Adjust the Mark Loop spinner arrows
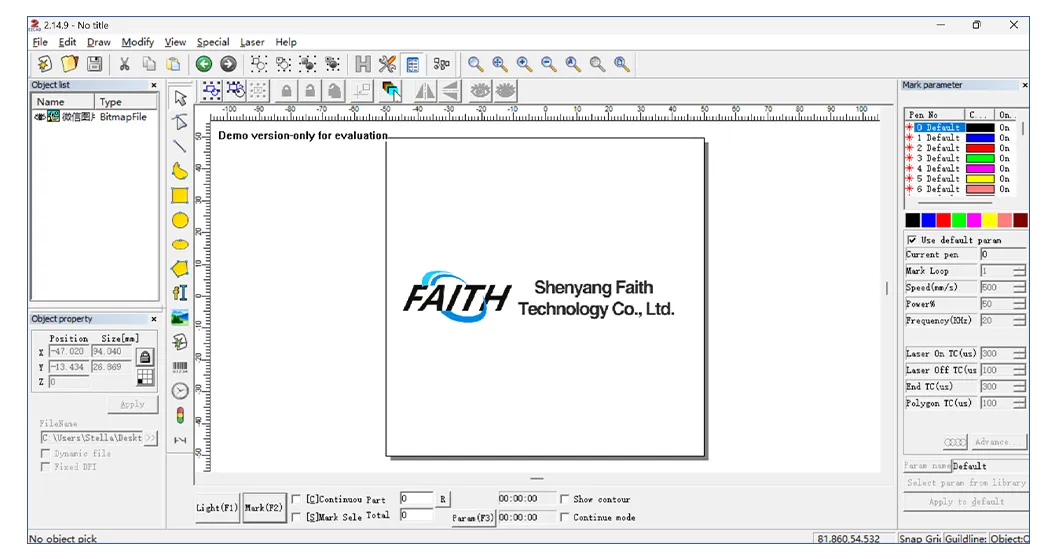 [x=1019, y=271]
